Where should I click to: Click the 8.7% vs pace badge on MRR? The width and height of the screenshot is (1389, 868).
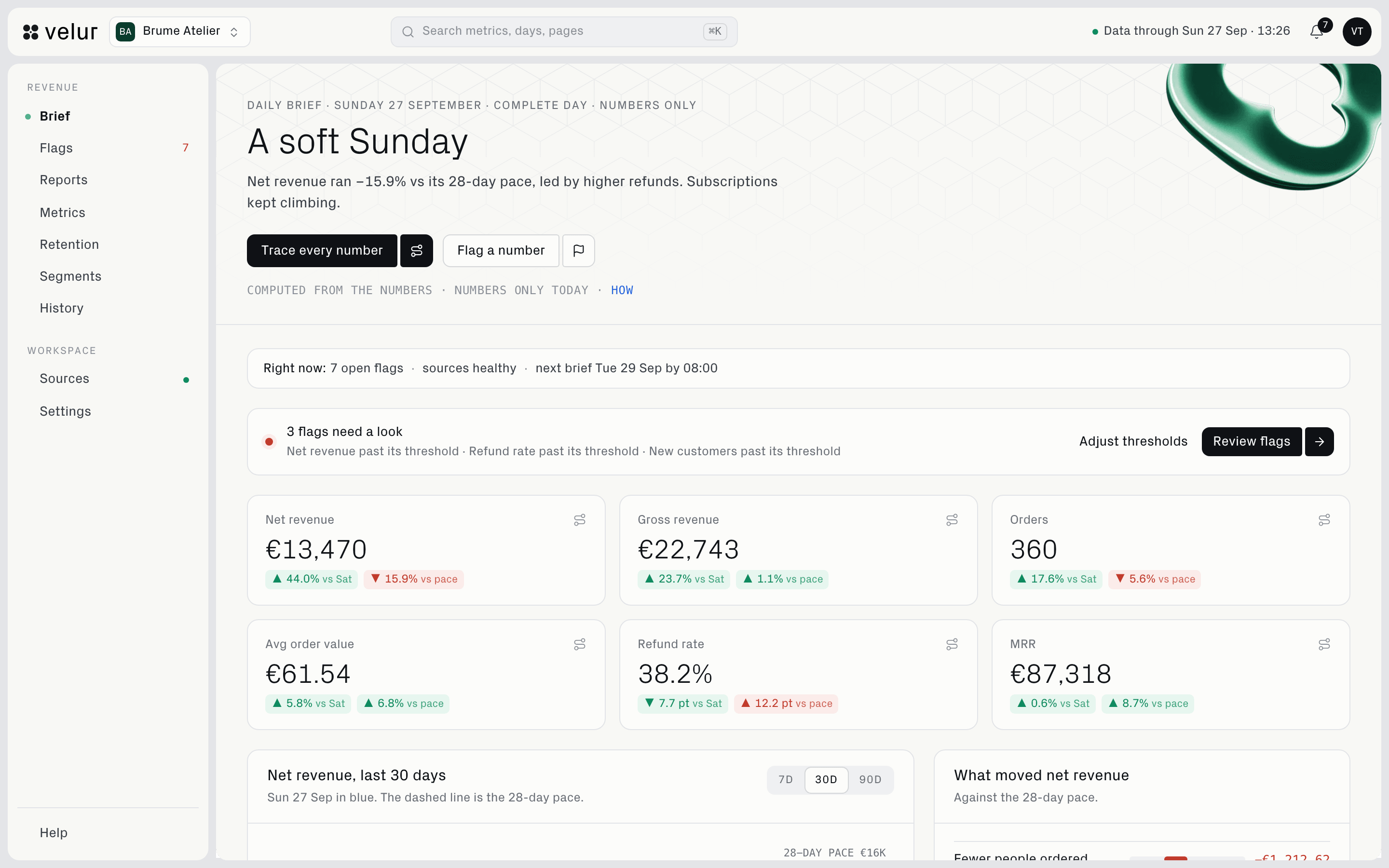pyautogui.click(x=1147, y=704)
